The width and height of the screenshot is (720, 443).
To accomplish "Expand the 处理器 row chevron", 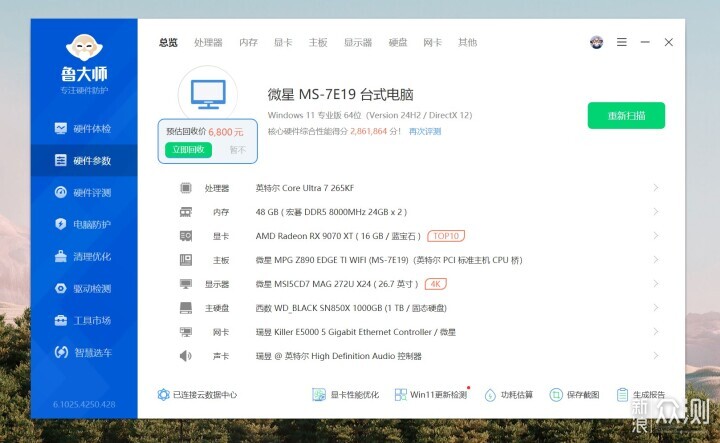I will 656,188.
